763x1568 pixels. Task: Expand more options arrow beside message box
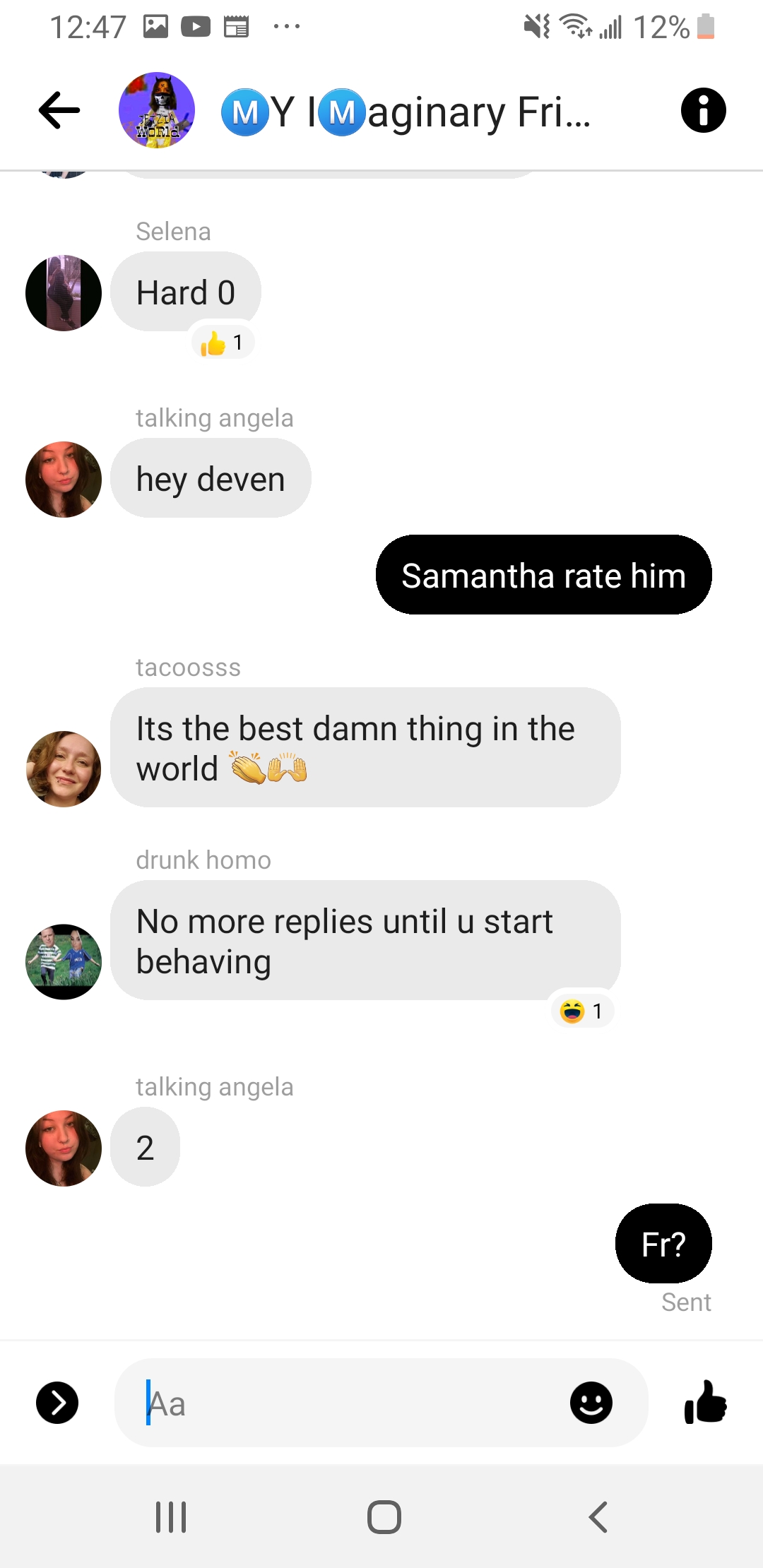(57, 1402)
